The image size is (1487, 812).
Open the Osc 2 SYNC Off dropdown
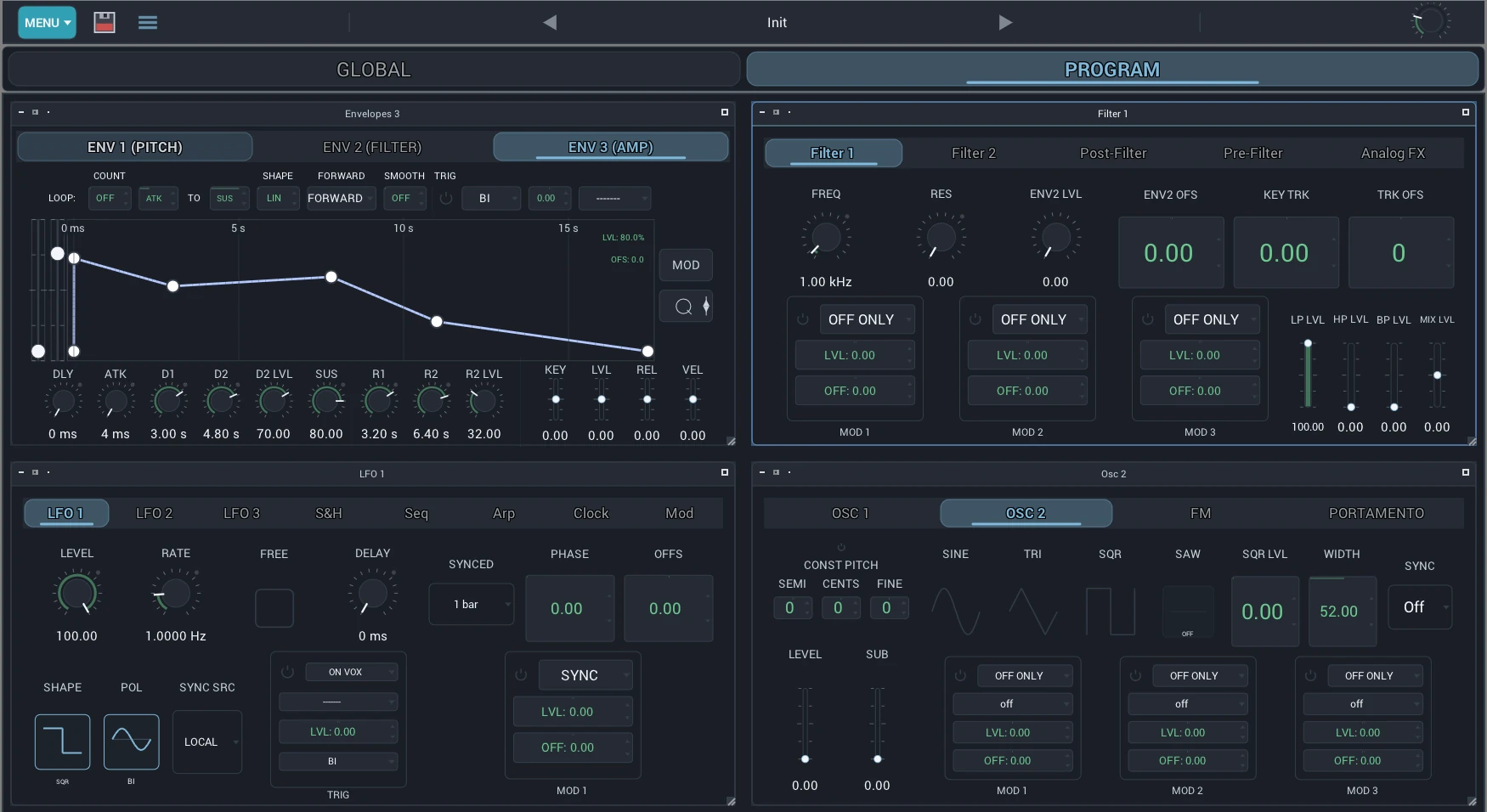click(1420, 607)
